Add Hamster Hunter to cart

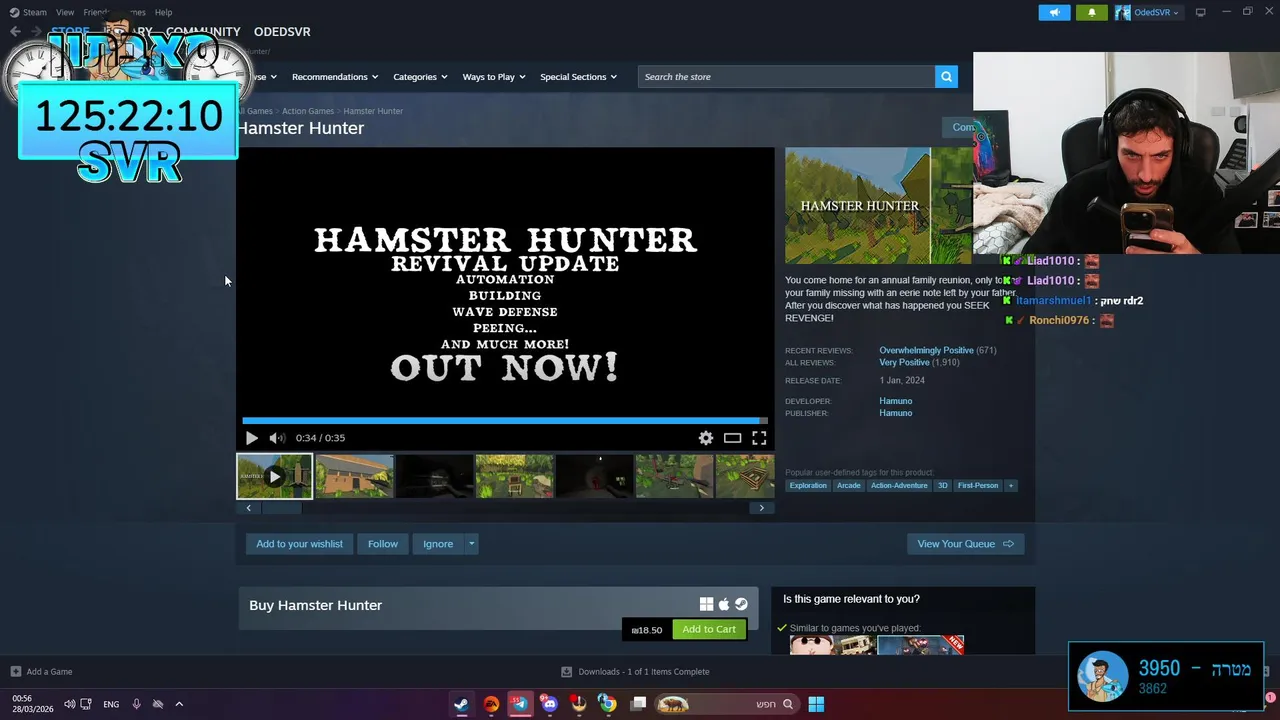709,629
